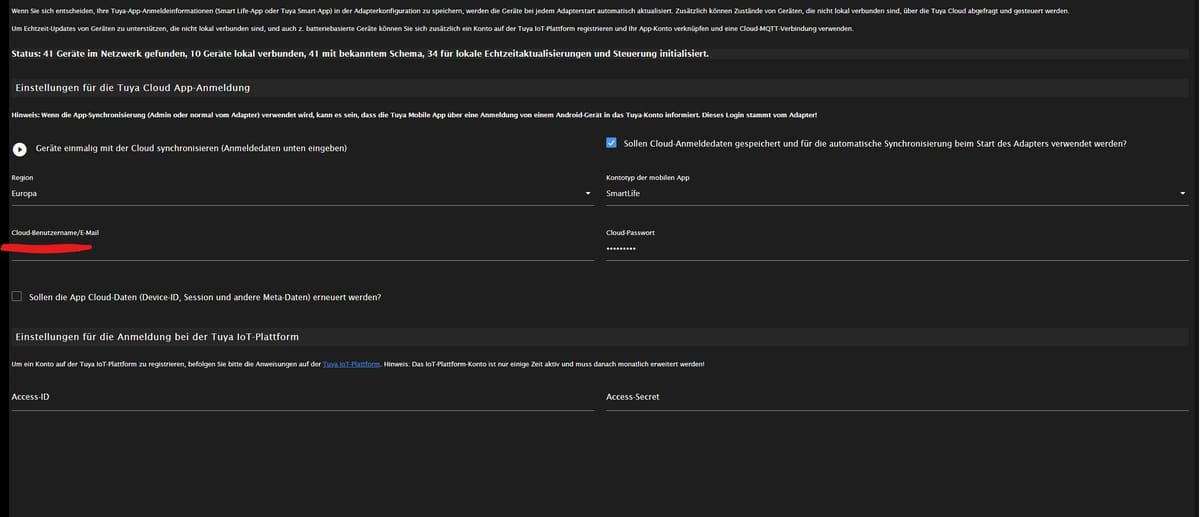Click the 'Geräte einmalig mit der Cloud synchronisieren' label
Screen dimensions: 1200x517
tap(191, 148)
